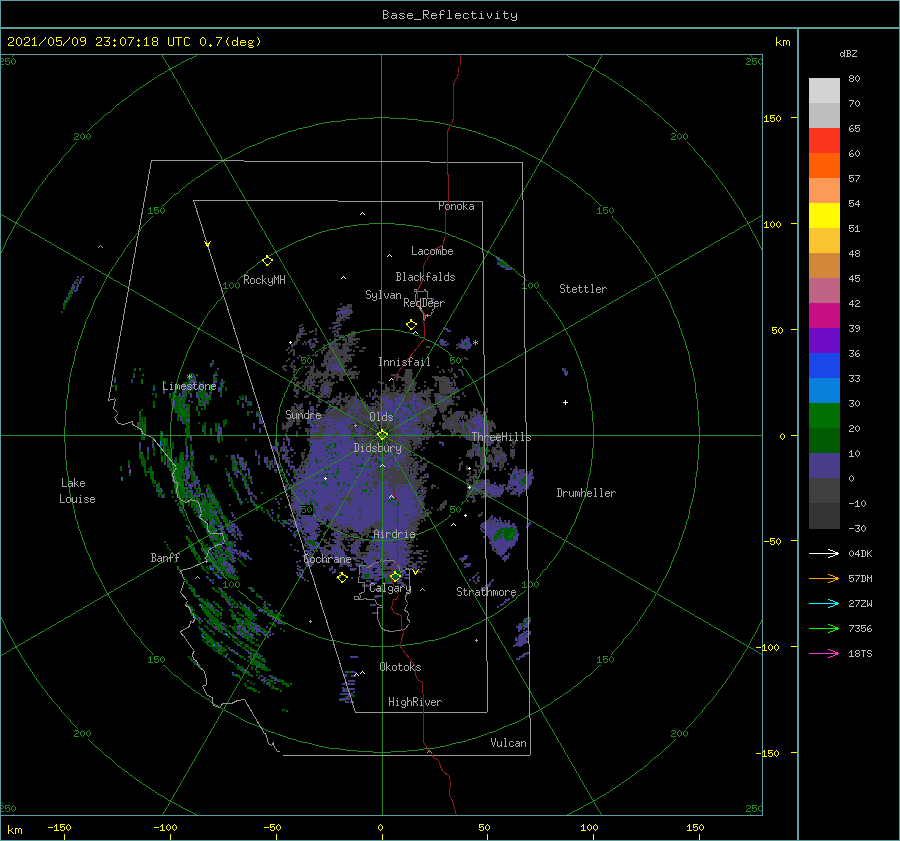The width and height of the screenshot is (900, 841).
Task: Select the blue 36-33 dBZ legend swatch
Action: pyautogui.click(x=824, y=366)
